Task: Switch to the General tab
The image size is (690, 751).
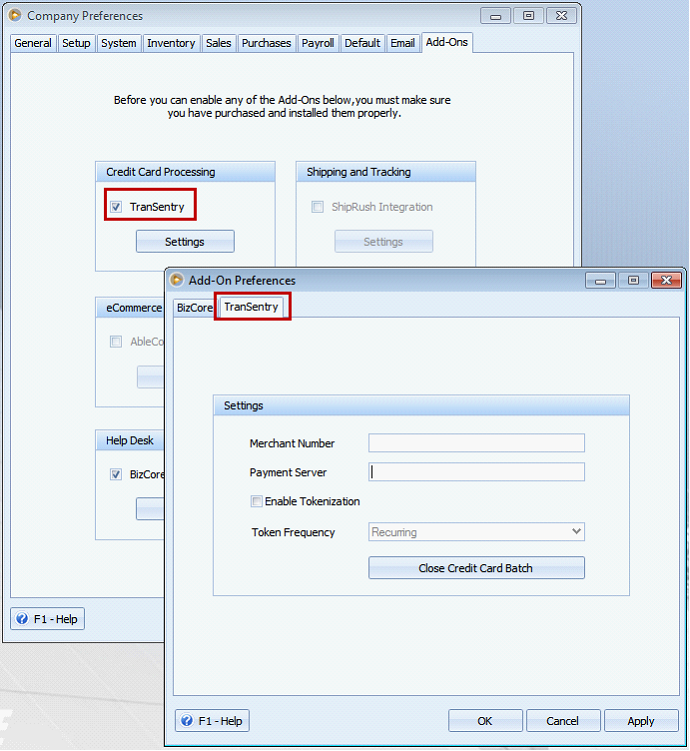Action: pos(33,43)
